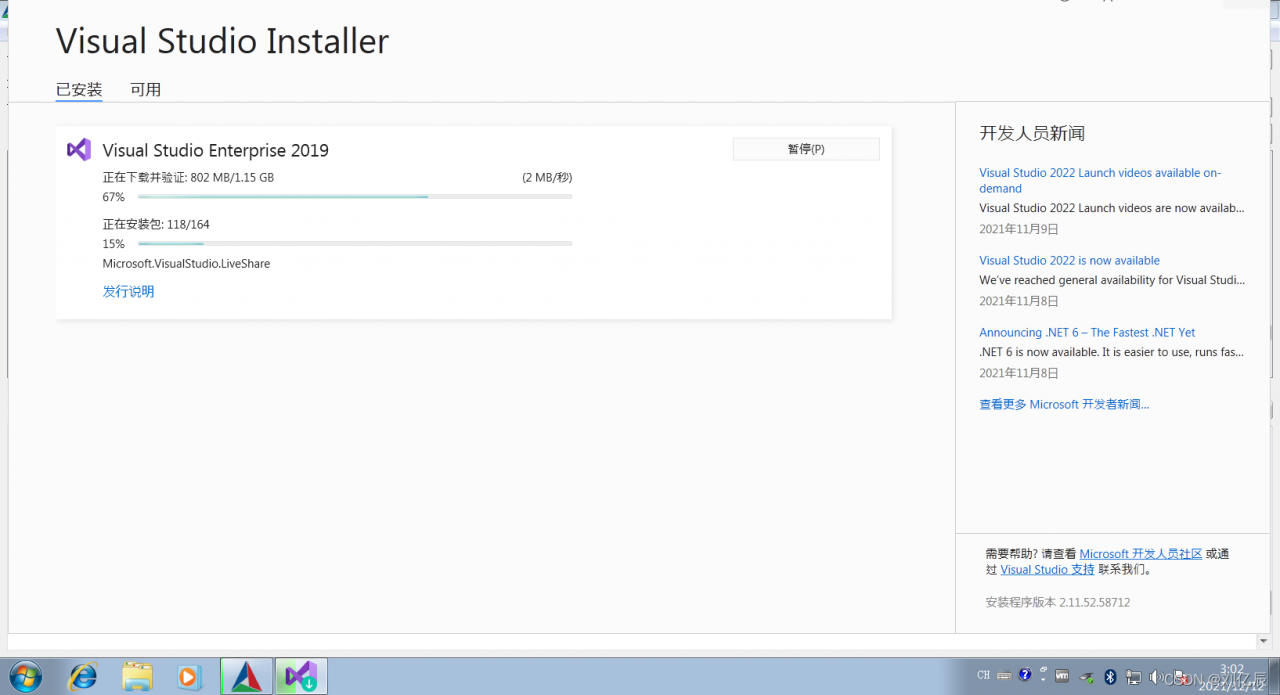Screen dimensions: 1280x695
Task: Open Microsoft 开发人员社区 link
Action: [1141, 553]
